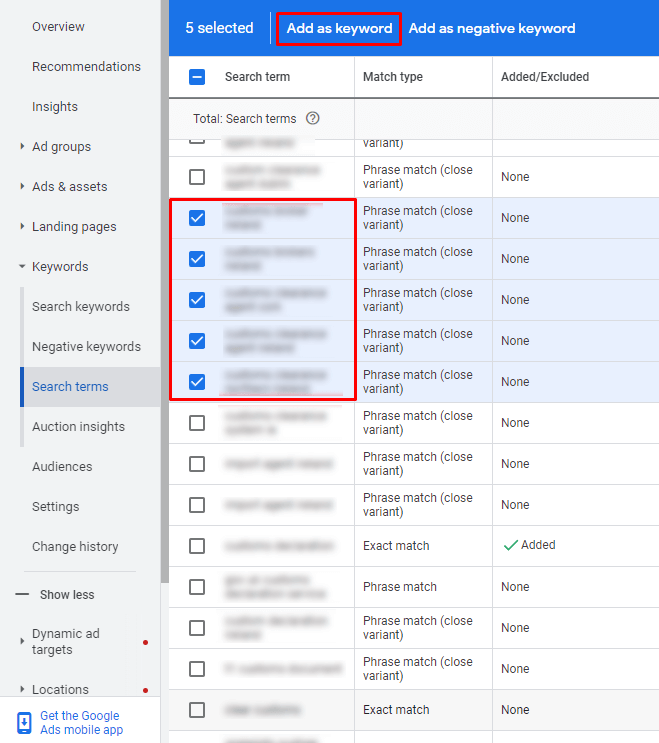Uncheck the middle one of the five selected rows

[197, 300]
